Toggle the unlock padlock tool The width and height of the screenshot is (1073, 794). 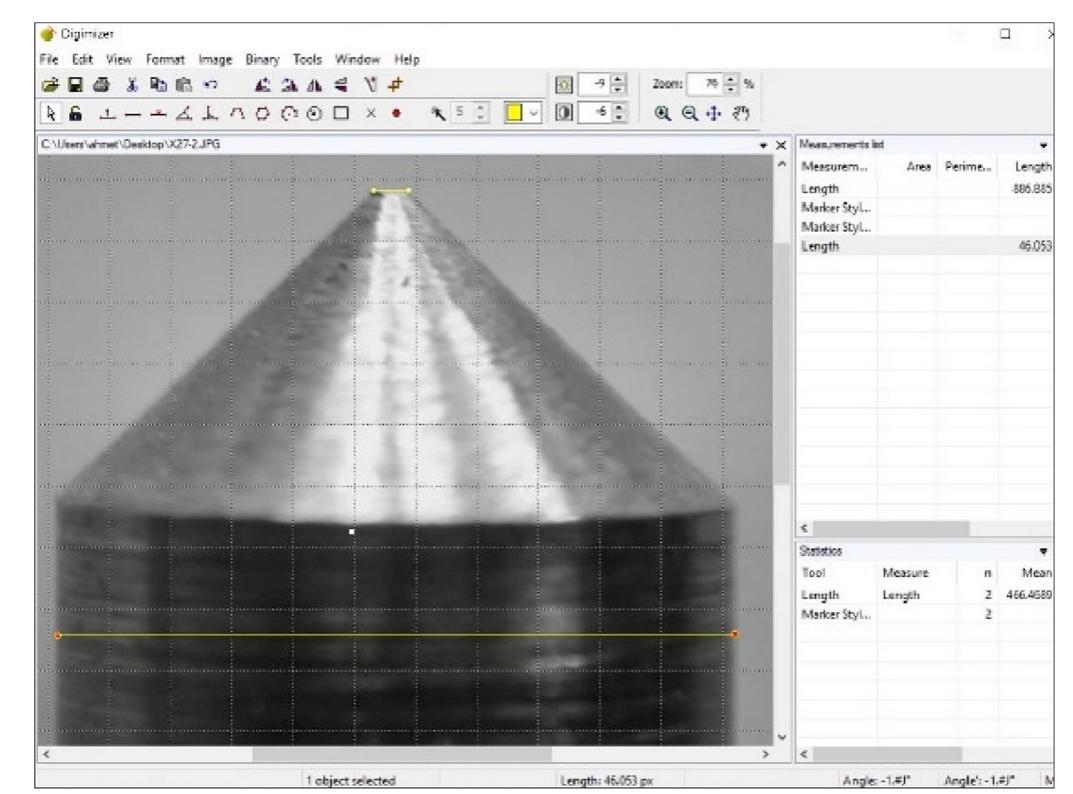(x=76, y=113)
